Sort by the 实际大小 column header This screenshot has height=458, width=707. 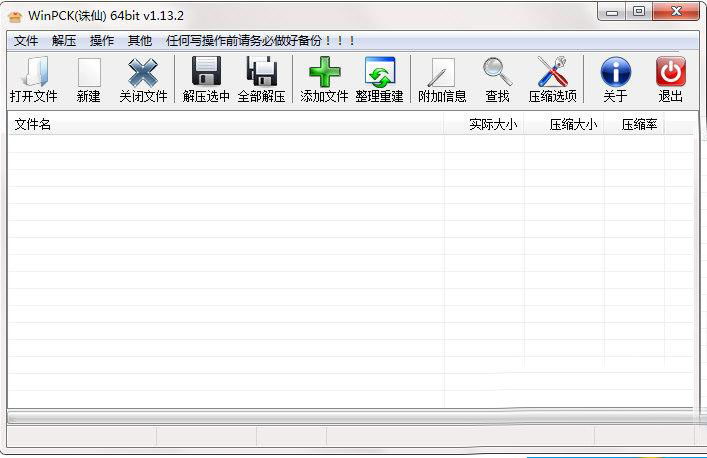pos(484,124)
